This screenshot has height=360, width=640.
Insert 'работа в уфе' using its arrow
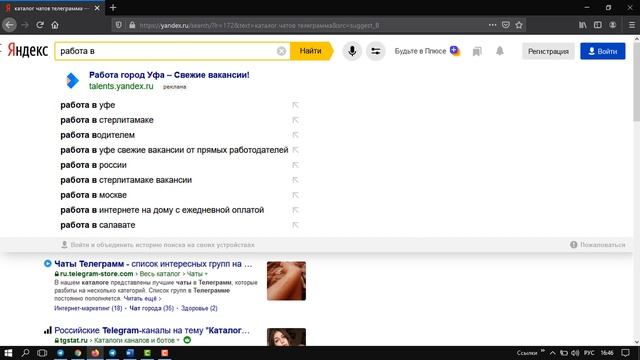pos(295,105)
